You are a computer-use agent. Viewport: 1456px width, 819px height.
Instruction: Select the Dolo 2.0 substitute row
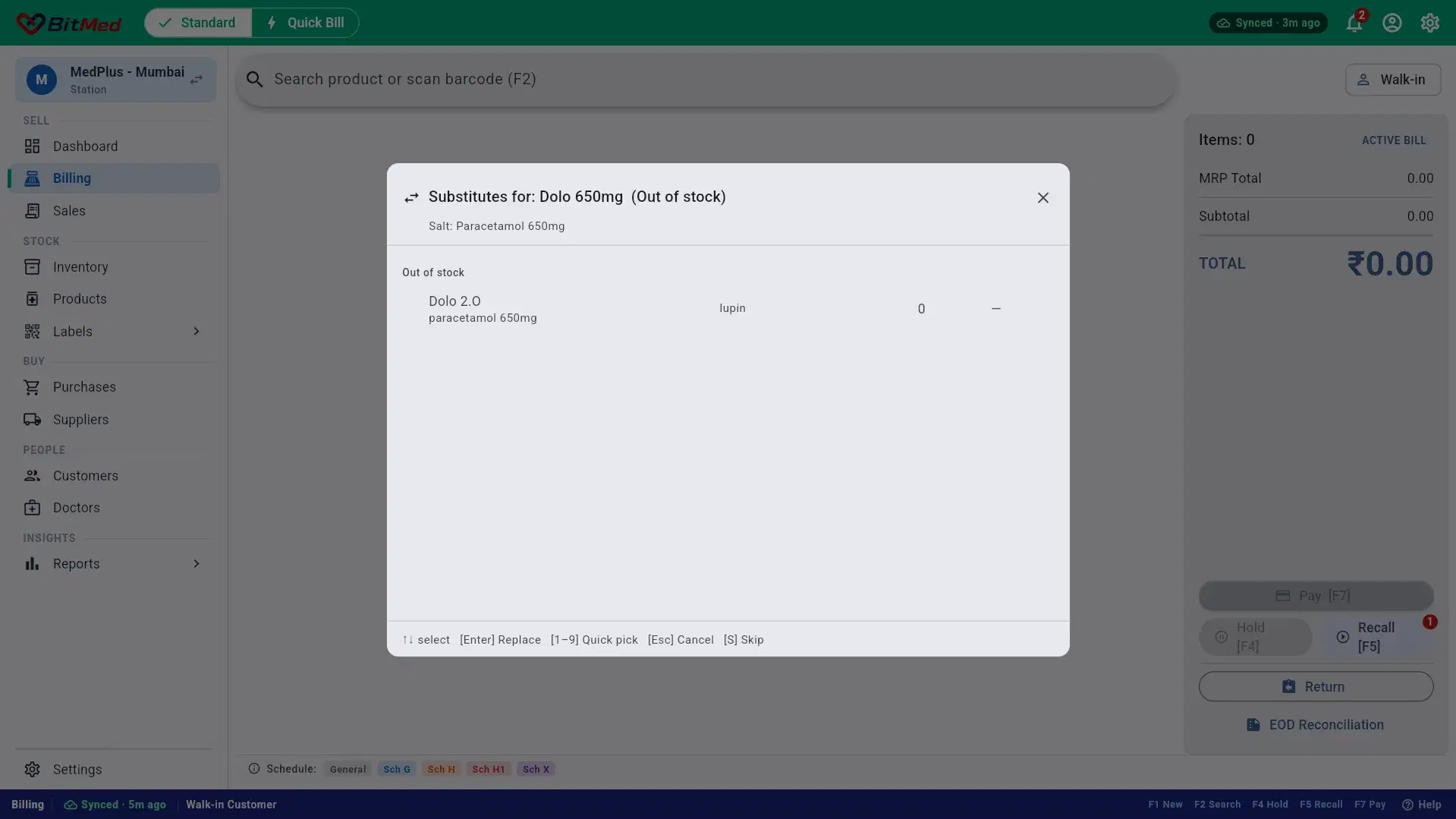(x=728, y=309)
